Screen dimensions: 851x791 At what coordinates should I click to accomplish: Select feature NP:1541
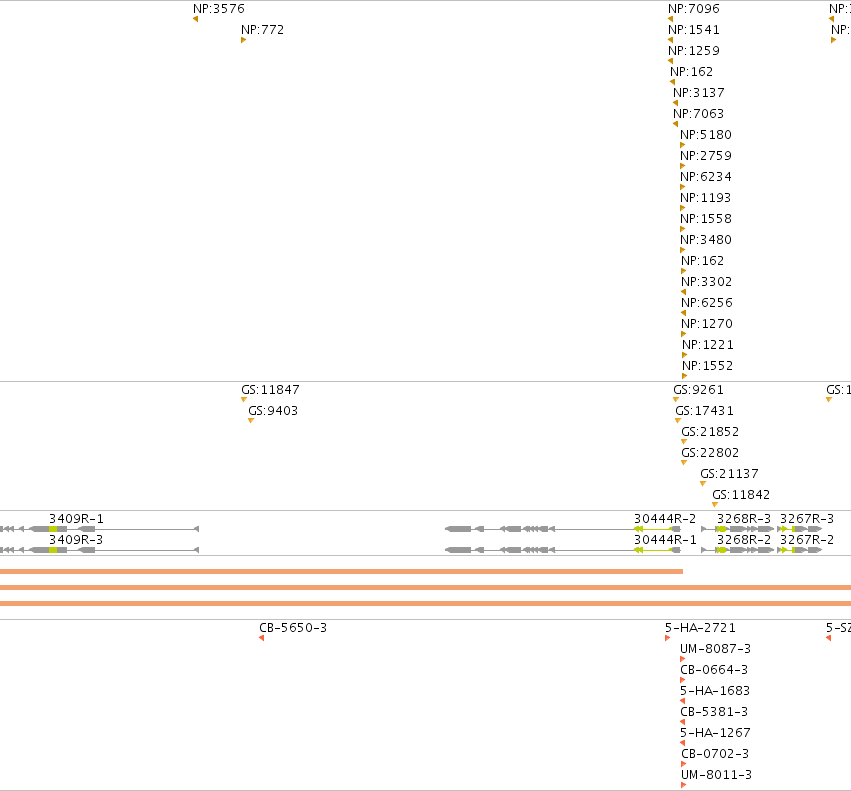click(694, 30)
